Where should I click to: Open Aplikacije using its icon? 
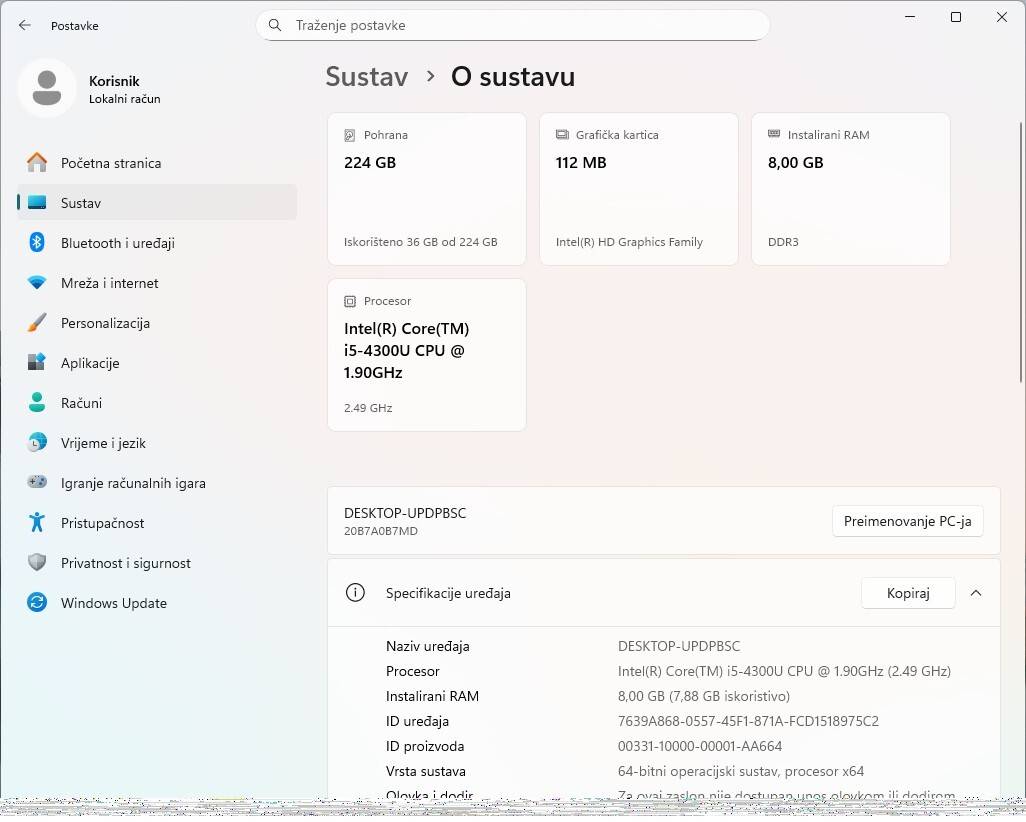(37, 363)
